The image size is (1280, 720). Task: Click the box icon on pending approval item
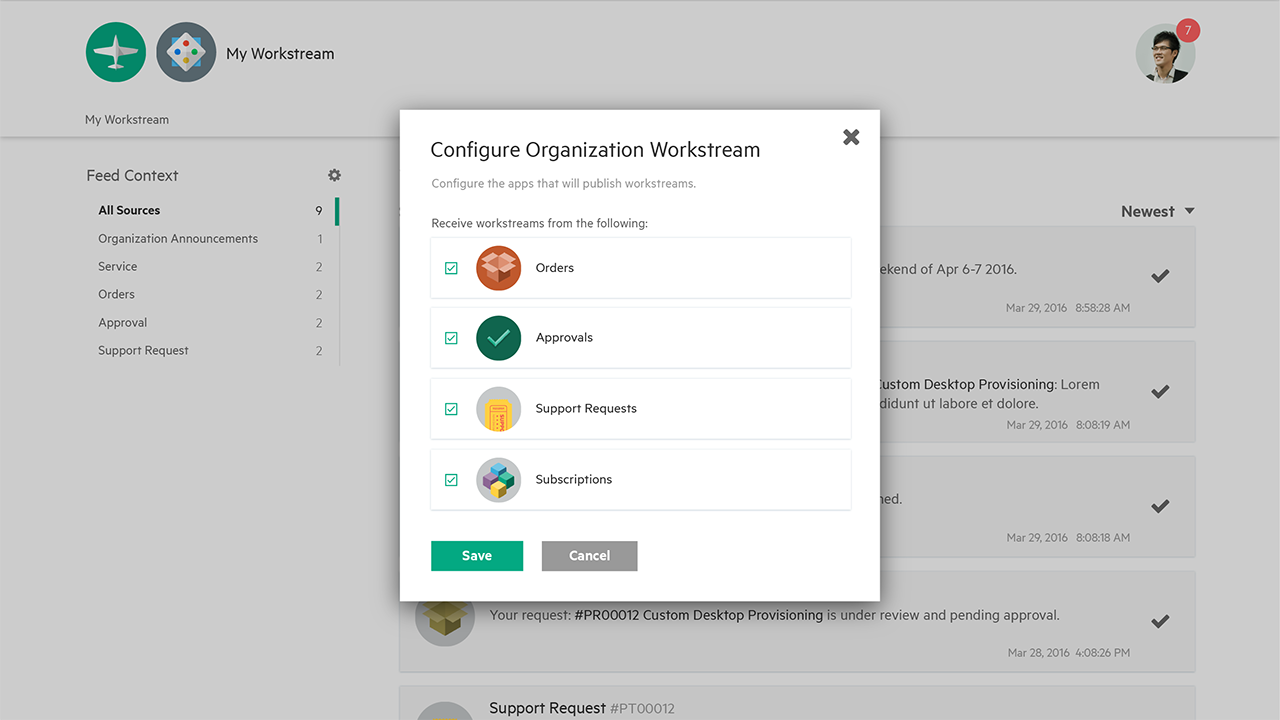[x=445, y=617]
